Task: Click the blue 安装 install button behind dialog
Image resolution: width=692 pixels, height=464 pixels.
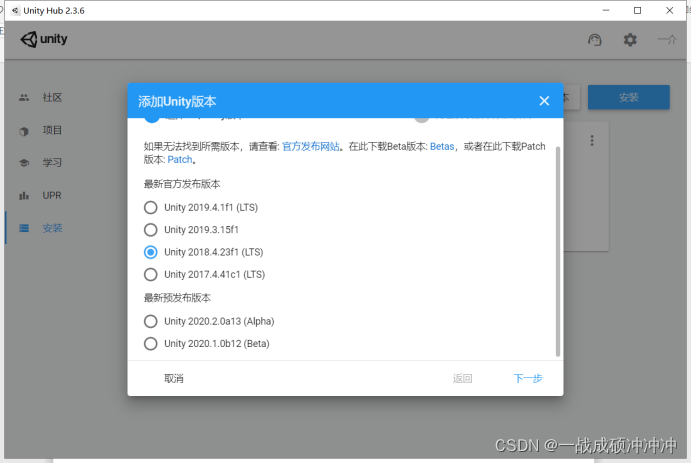Action: pyautogui.click(x=628, y=98)
